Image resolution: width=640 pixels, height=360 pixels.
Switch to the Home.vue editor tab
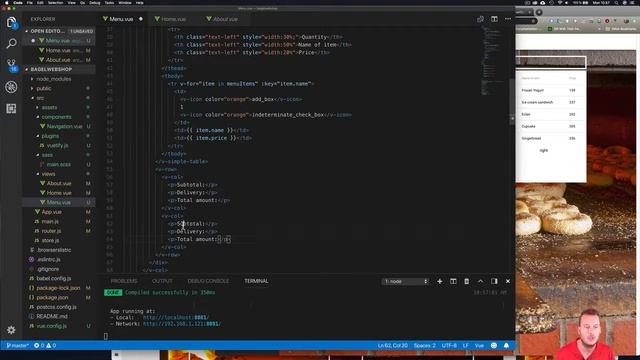[x=173, y=19]
